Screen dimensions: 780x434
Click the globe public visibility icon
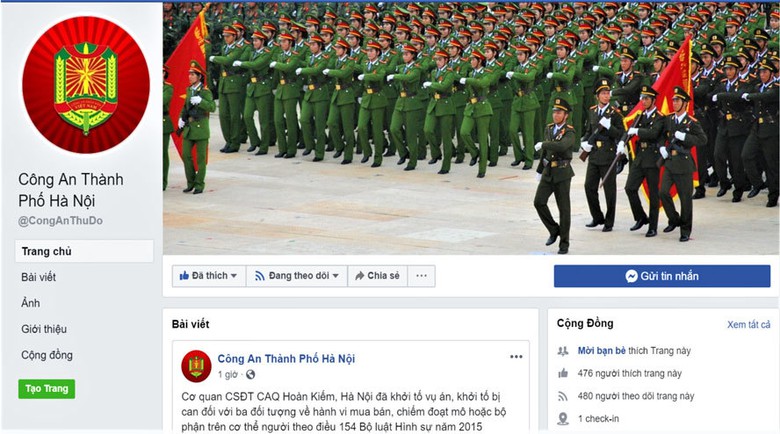pyautogui.click(x=251, y=374)
